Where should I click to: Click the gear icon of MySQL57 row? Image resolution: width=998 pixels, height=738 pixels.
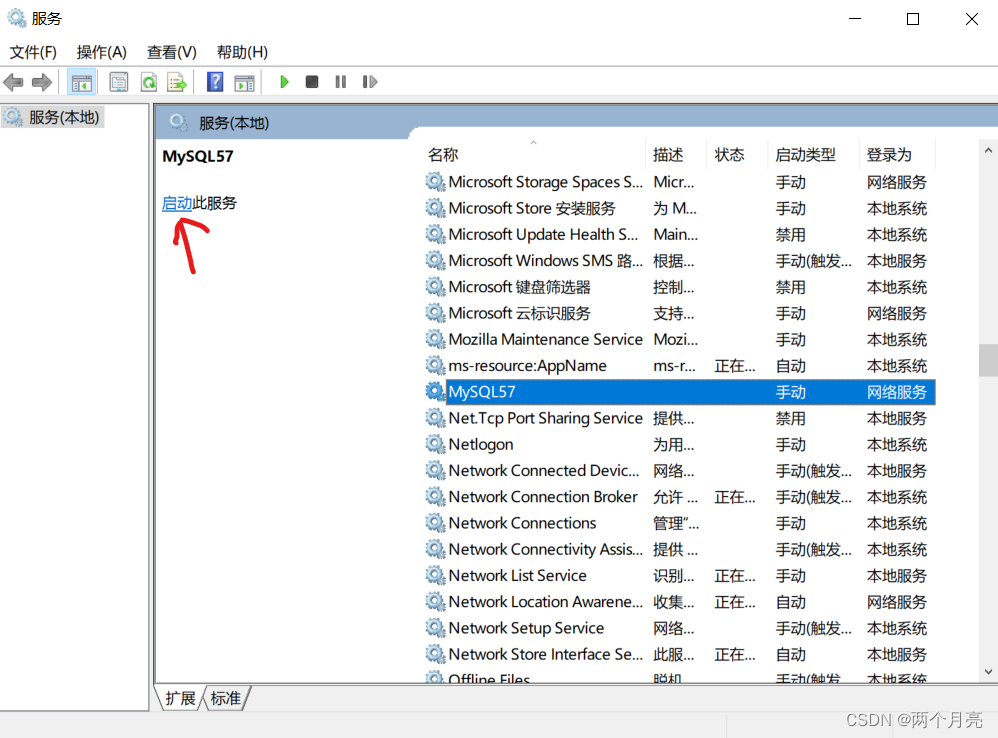pyautogui.click(x=435, y=392)
